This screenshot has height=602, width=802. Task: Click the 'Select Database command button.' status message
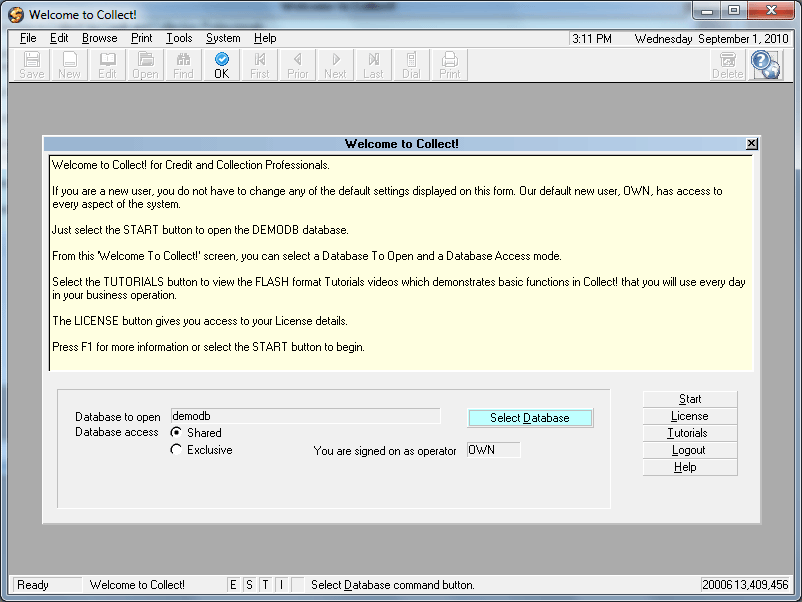pos(393,585)
